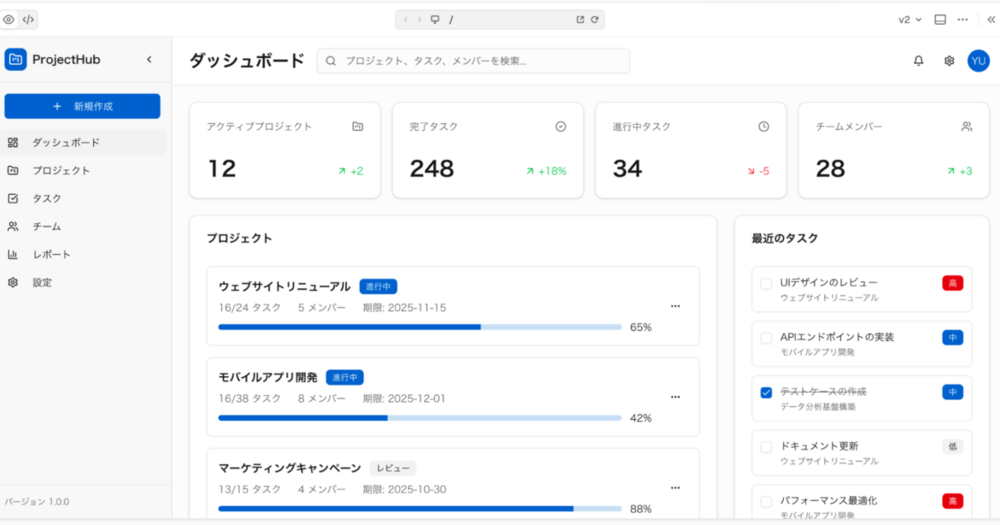Click 進行中 badge on ウェブサイトリニューアル
Image resolution: width=1000 pixels, height=525 pixels.
[x=378, y=286]
